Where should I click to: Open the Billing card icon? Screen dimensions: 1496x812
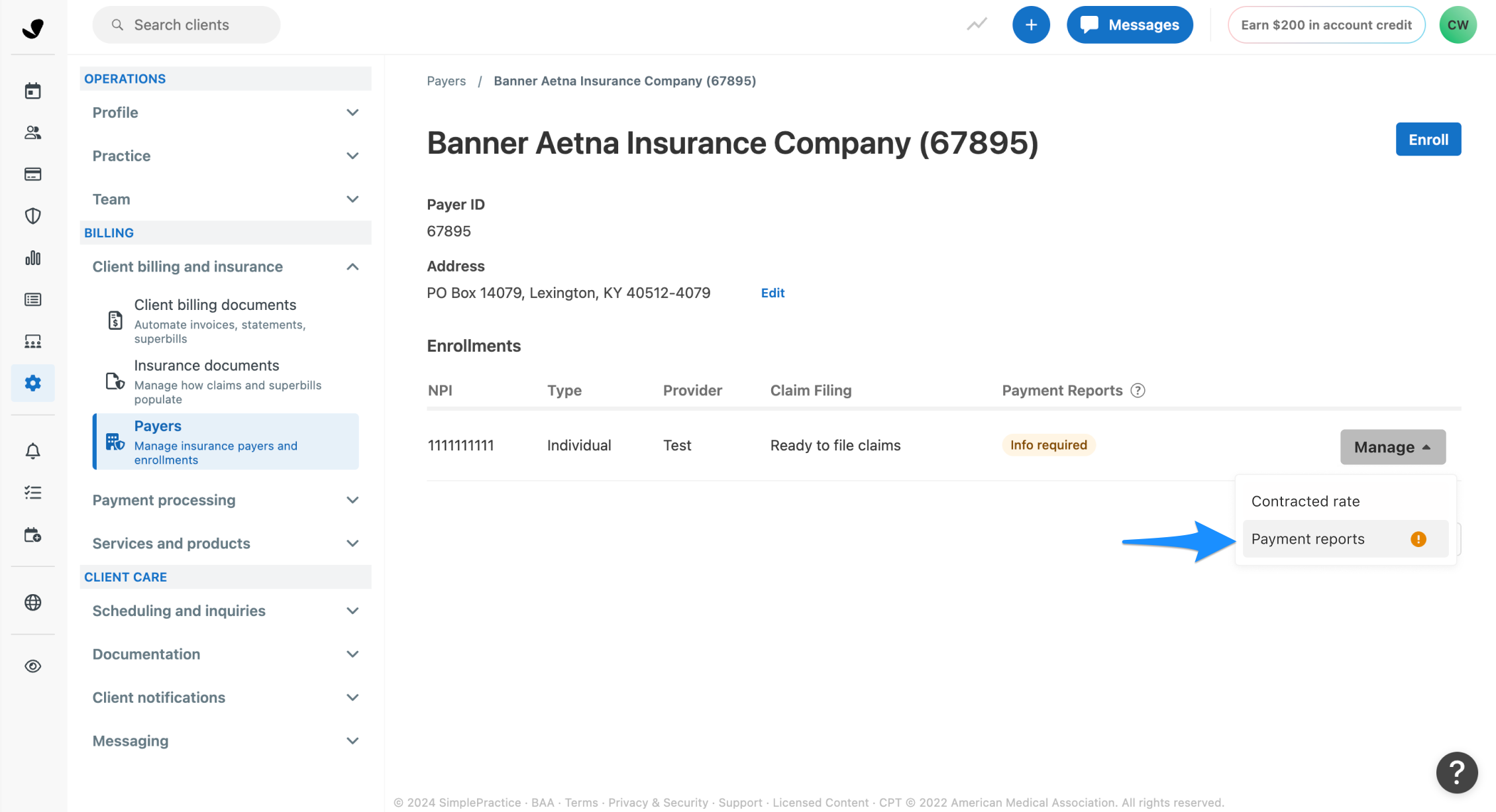coord(32,174)
